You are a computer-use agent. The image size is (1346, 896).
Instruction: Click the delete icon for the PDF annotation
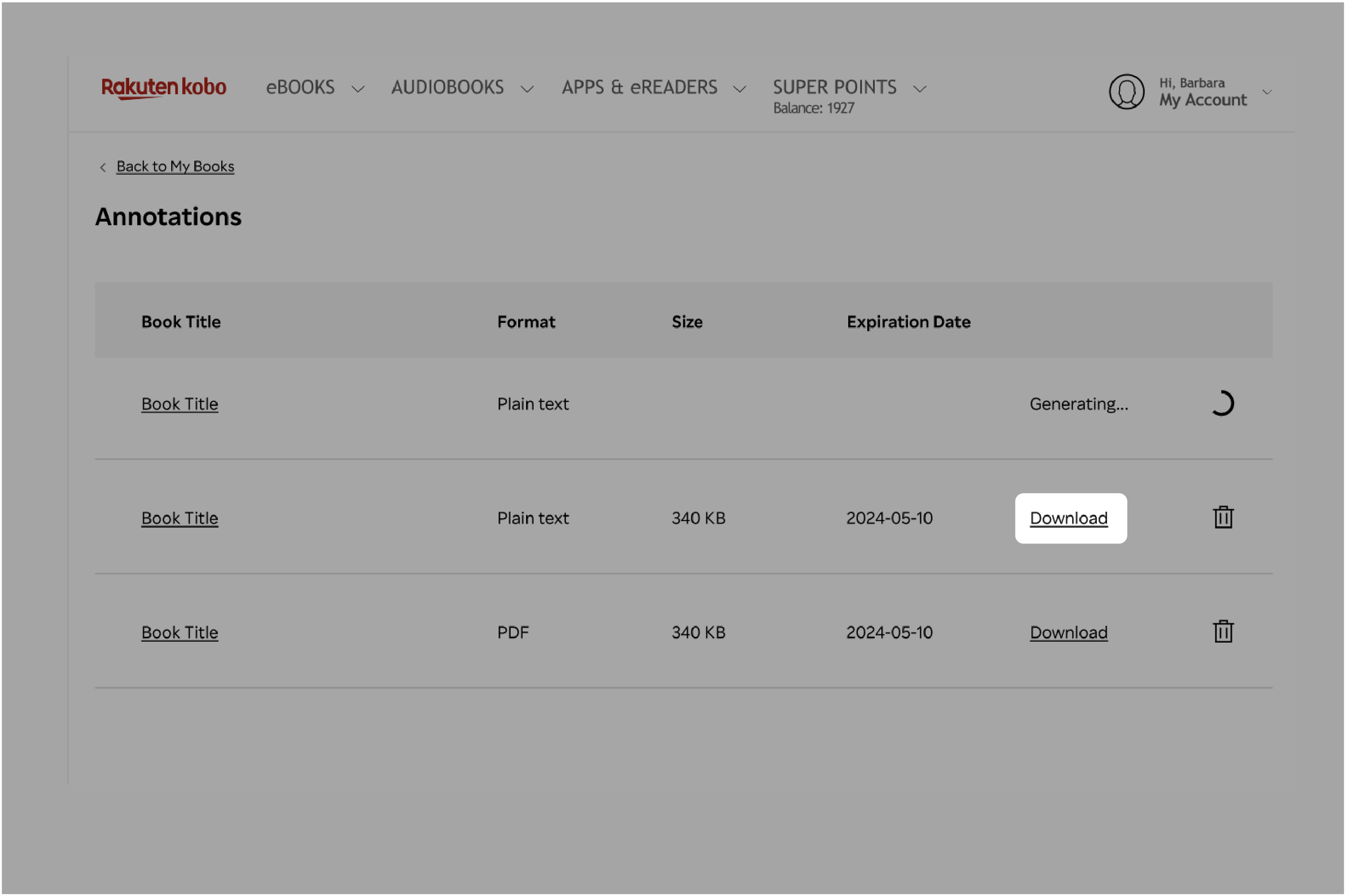pyautogui.click(x=1223, y=631)
